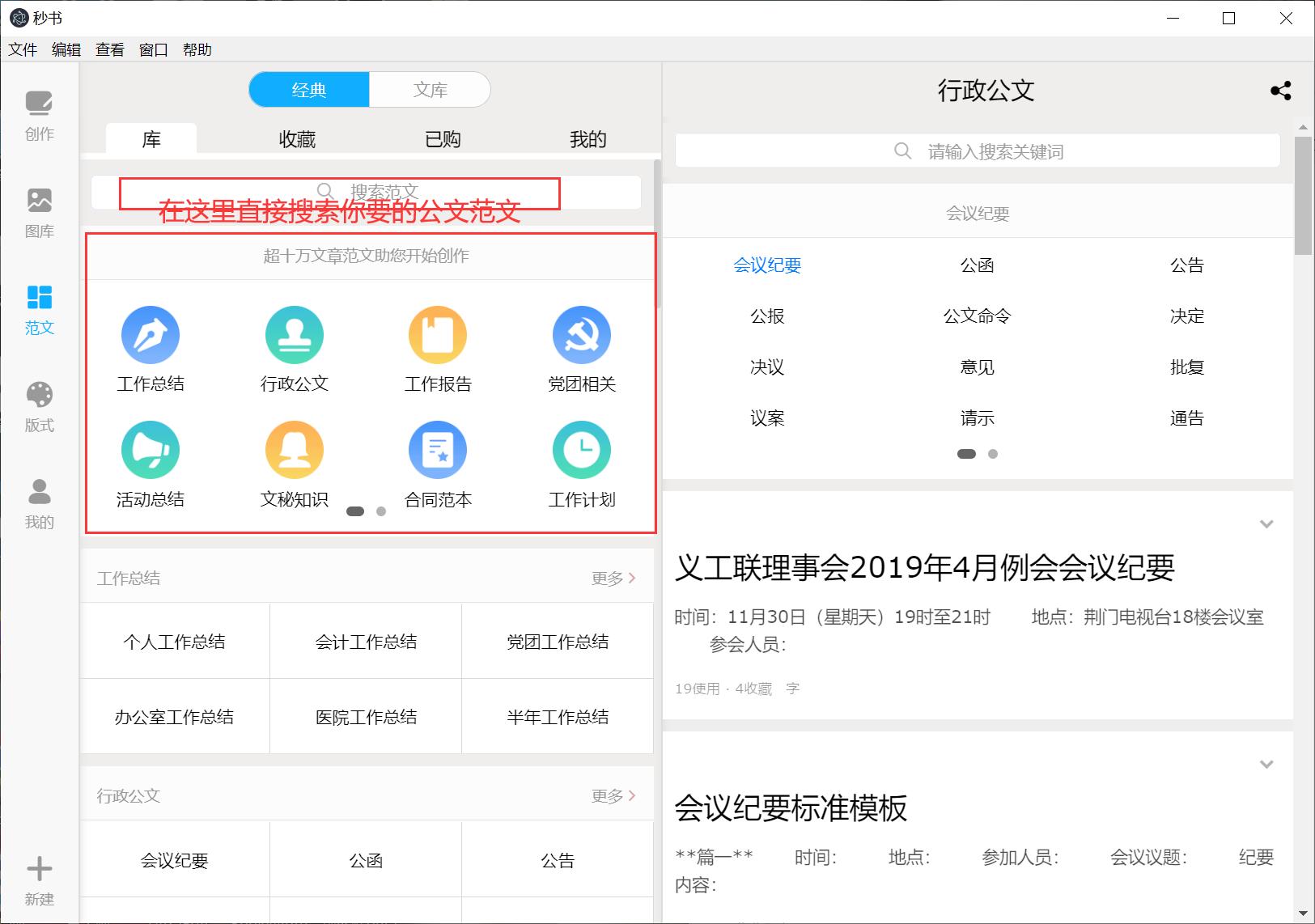Click the 合同范本 category icon

(438, 449)
